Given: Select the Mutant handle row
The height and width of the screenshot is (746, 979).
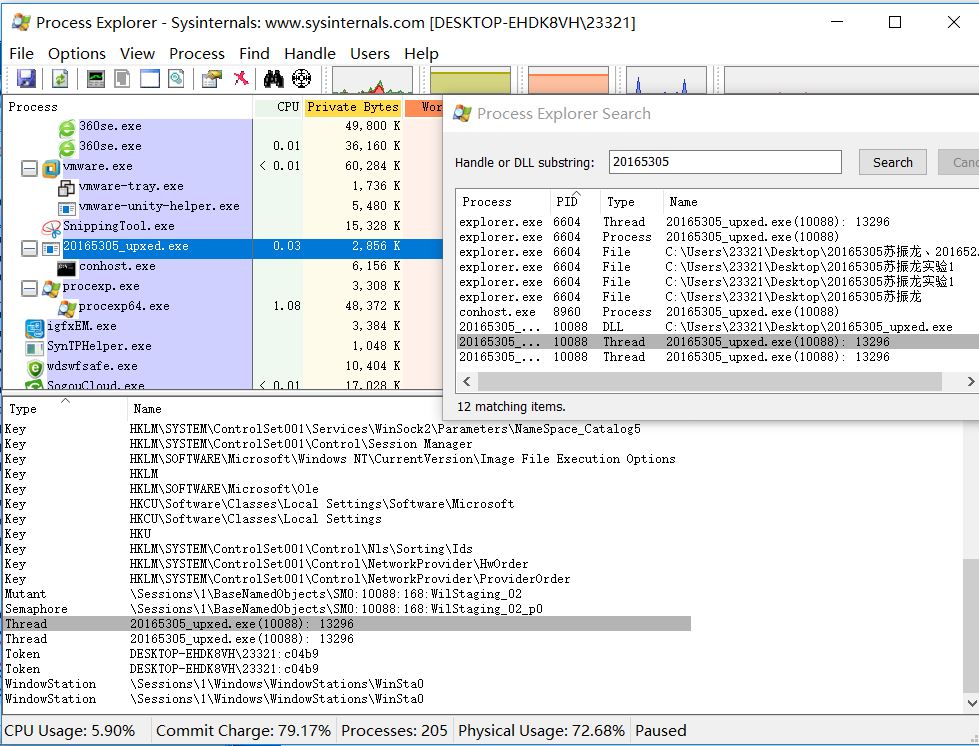Looking at the screenshot, I should click(x=347, y=594).
